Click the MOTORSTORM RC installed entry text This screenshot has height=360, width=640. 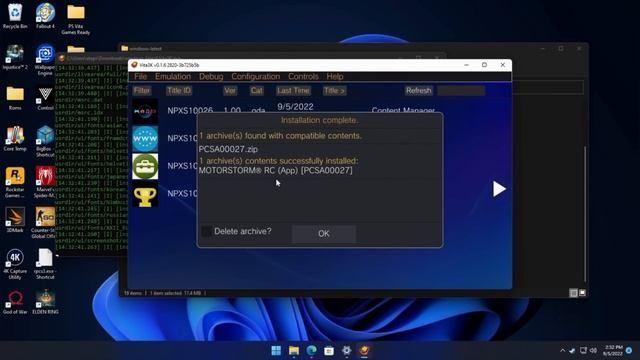(276, 171)
